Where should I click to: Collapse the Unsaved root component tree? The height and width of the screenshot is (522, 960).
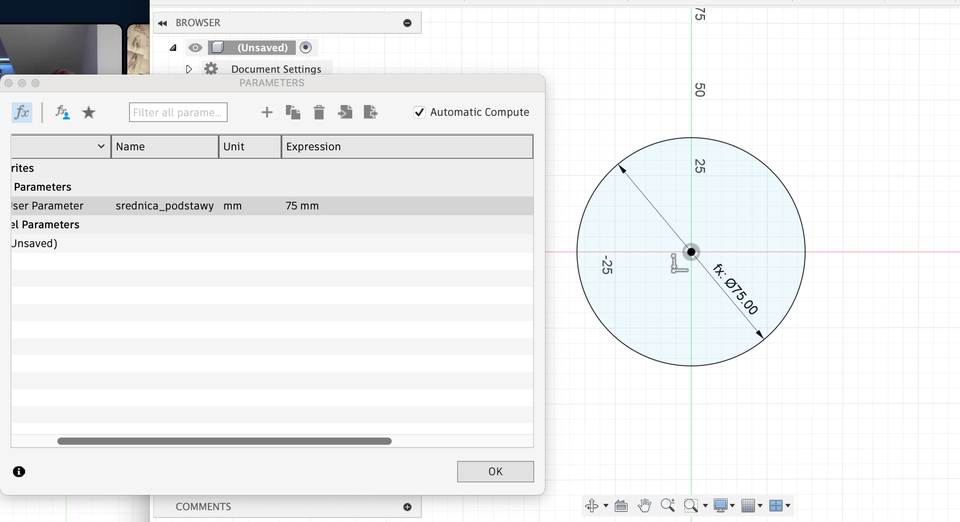[173, 48]
